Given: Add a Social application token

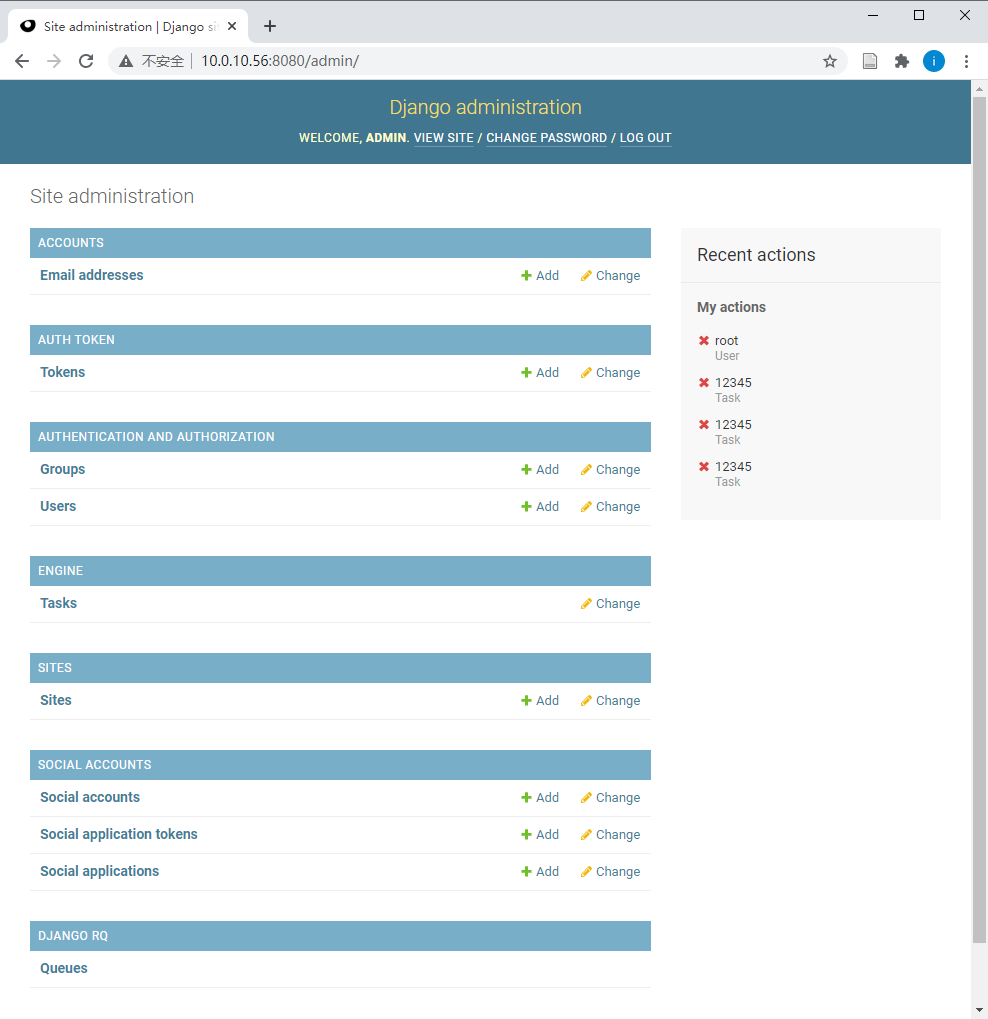Looking at the screenshot, I should pos(540,834).
